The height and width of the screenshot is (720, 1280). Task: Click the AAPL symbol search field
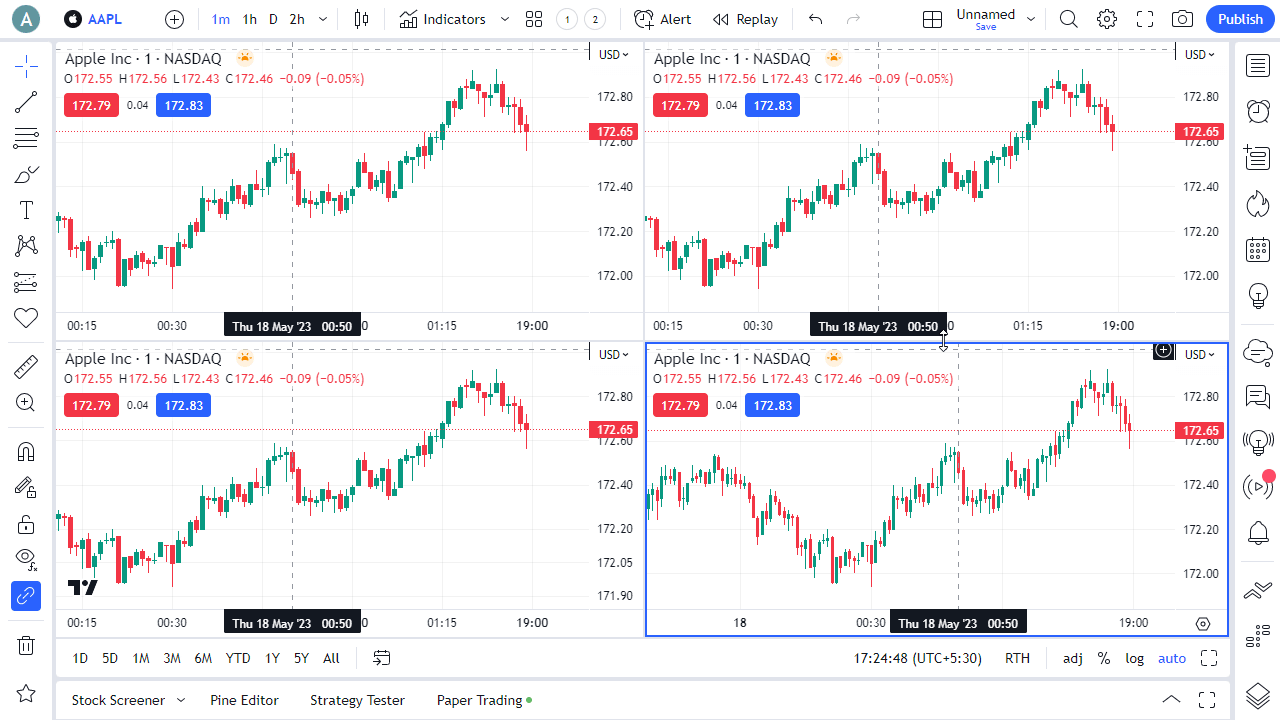tap(104, 19)
